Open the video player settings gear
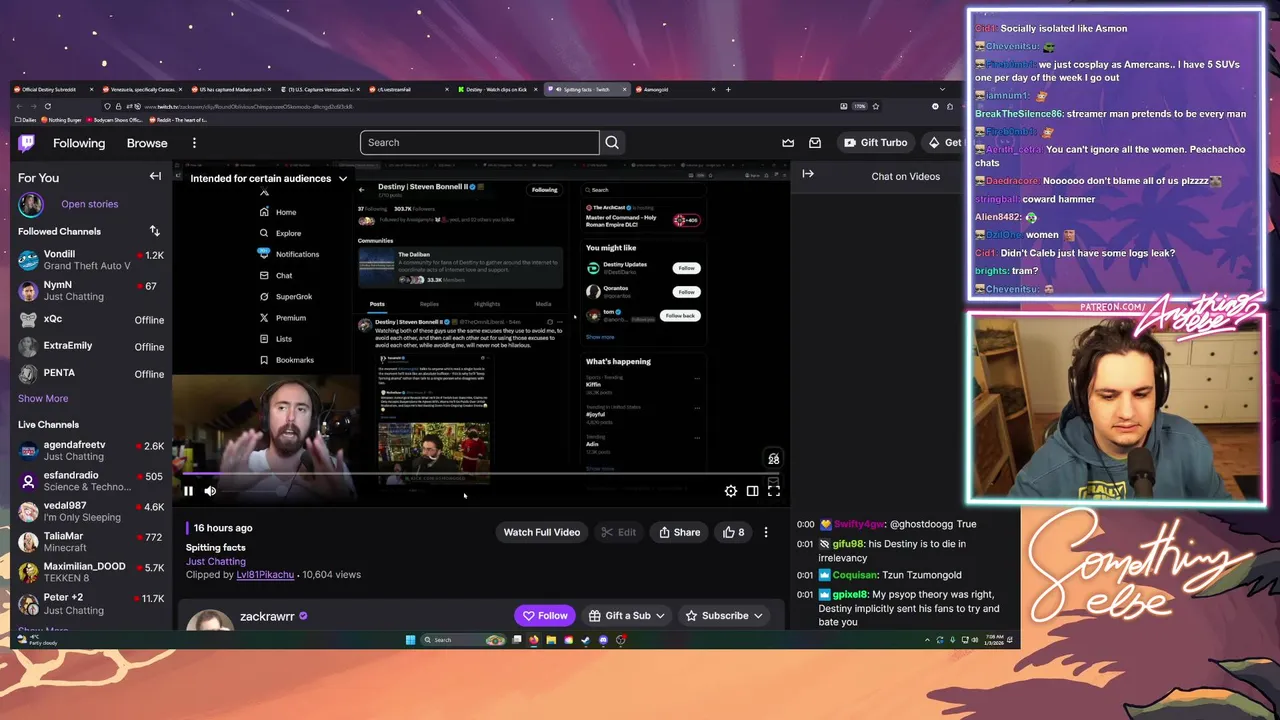Screen dimensions: 1280x720 coord(731,491)
